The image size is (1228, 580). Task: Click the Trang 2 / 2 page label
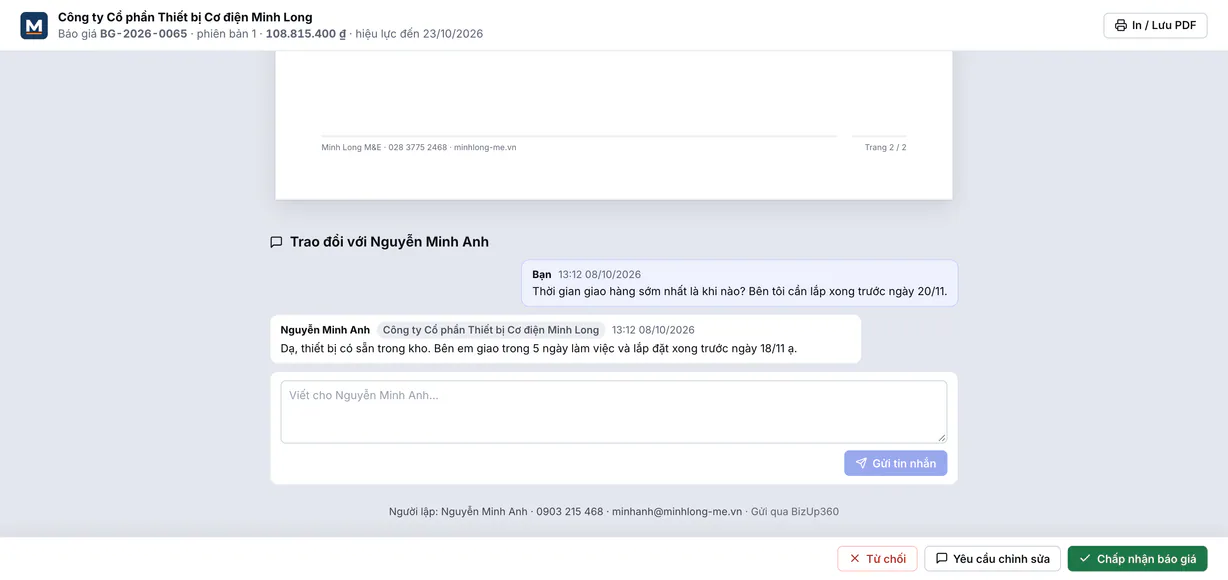coord(885,147)
